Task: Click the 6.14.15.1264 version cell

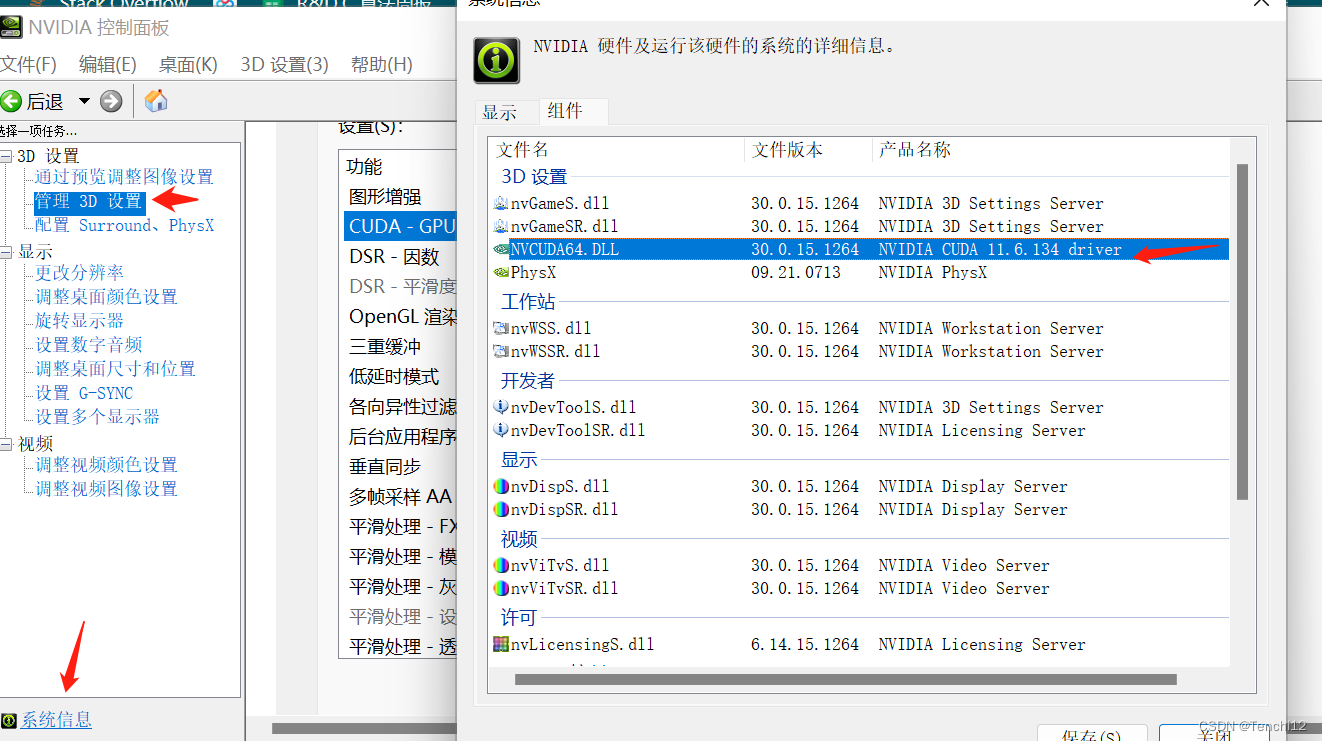Action: pos(805,645)
